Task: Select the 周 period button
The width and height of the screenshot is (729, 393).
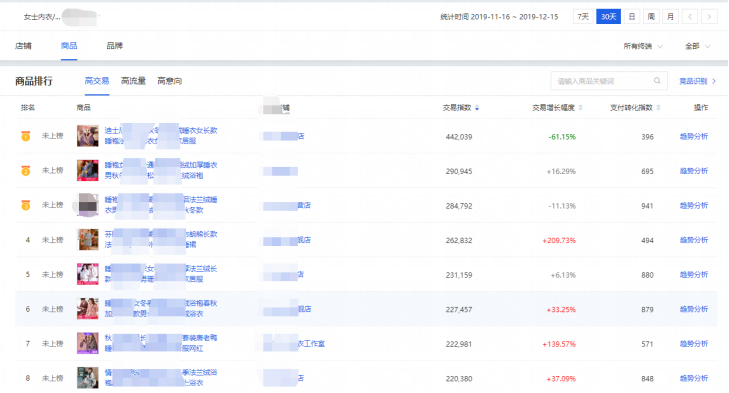Action: (x=651, y=17)
